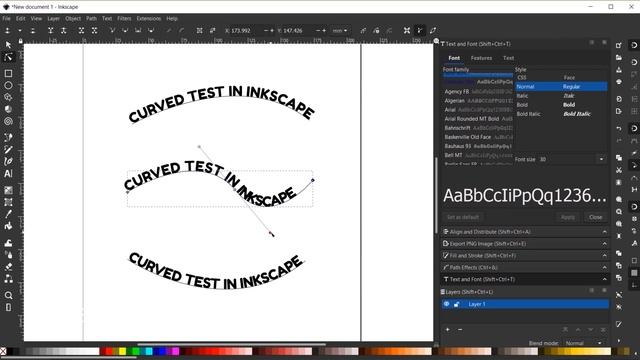This screenshot has width=640, height=360.
Task: Select the Eraser tool
Action: 8,267
